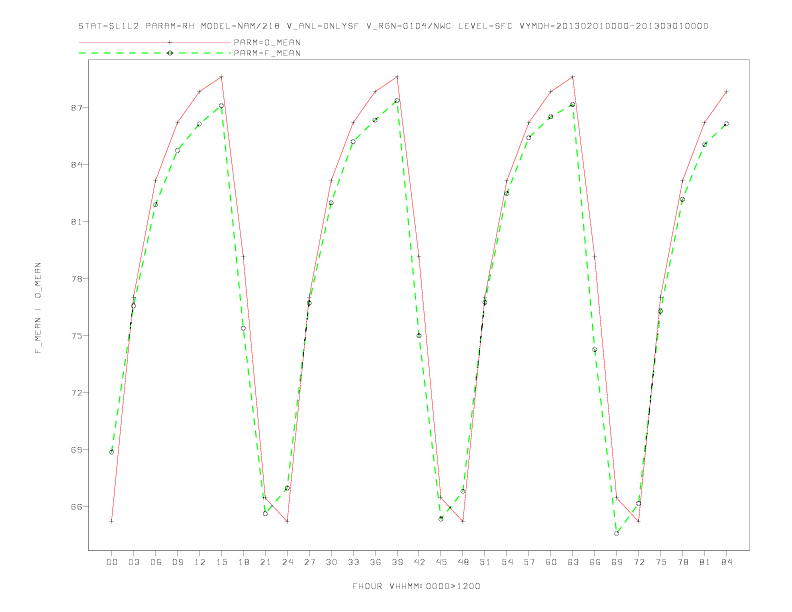Click x-axis tick label 66
The width and height of the screenshot is (792, 612).
pyautogui.click(x=595, y=562)
